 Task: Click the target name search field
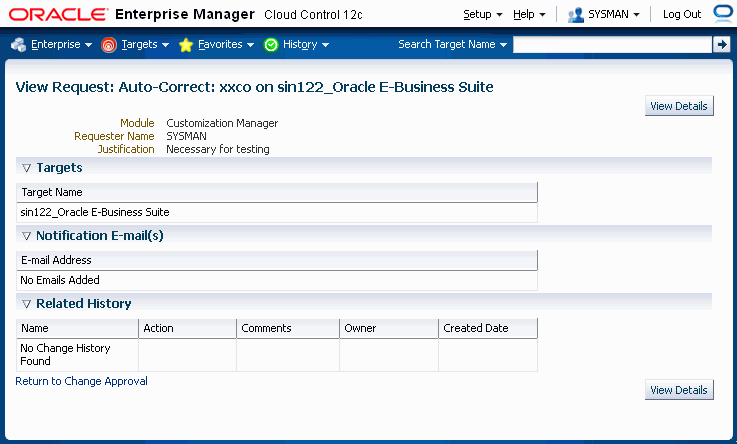pyautogui.click(x=612, y=45)
